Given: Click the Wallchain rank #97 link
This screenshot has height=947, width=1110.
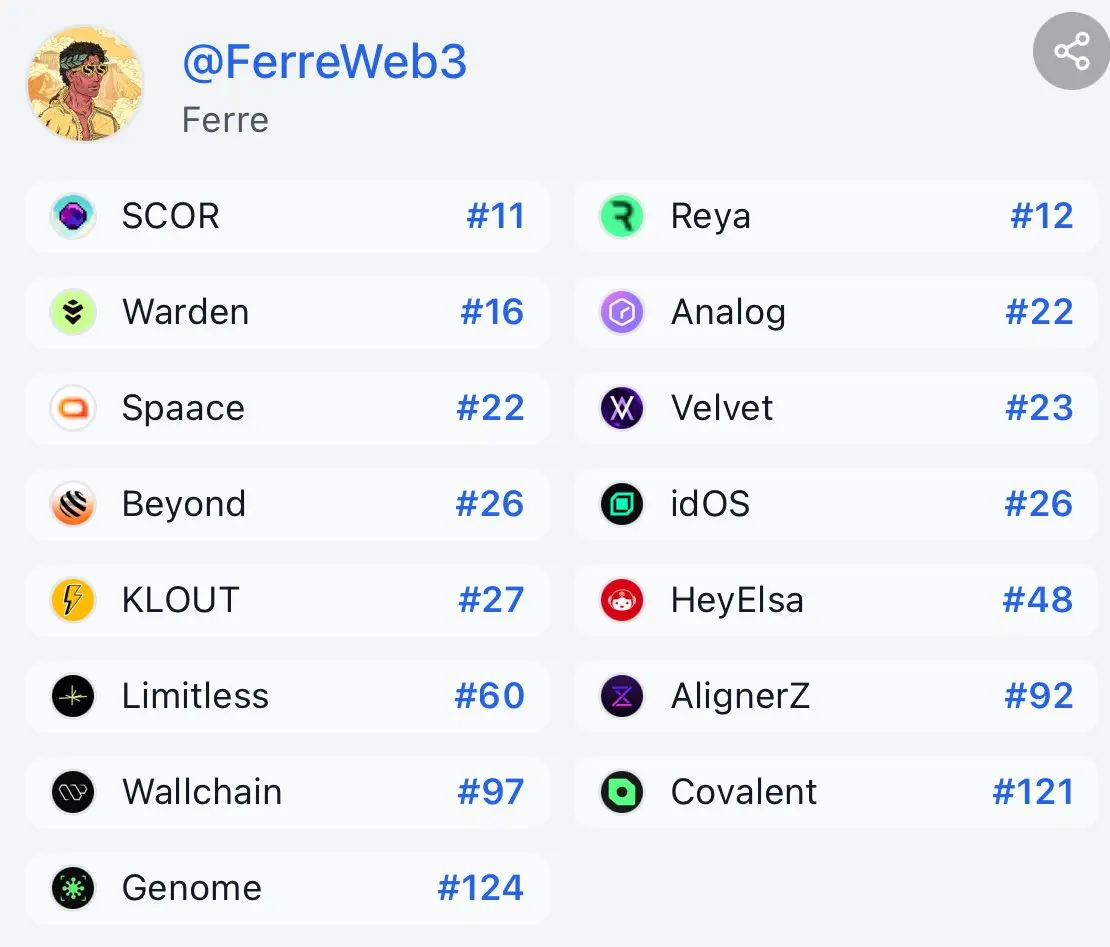Looking at the screenshot, I should (x=490, y=792).
